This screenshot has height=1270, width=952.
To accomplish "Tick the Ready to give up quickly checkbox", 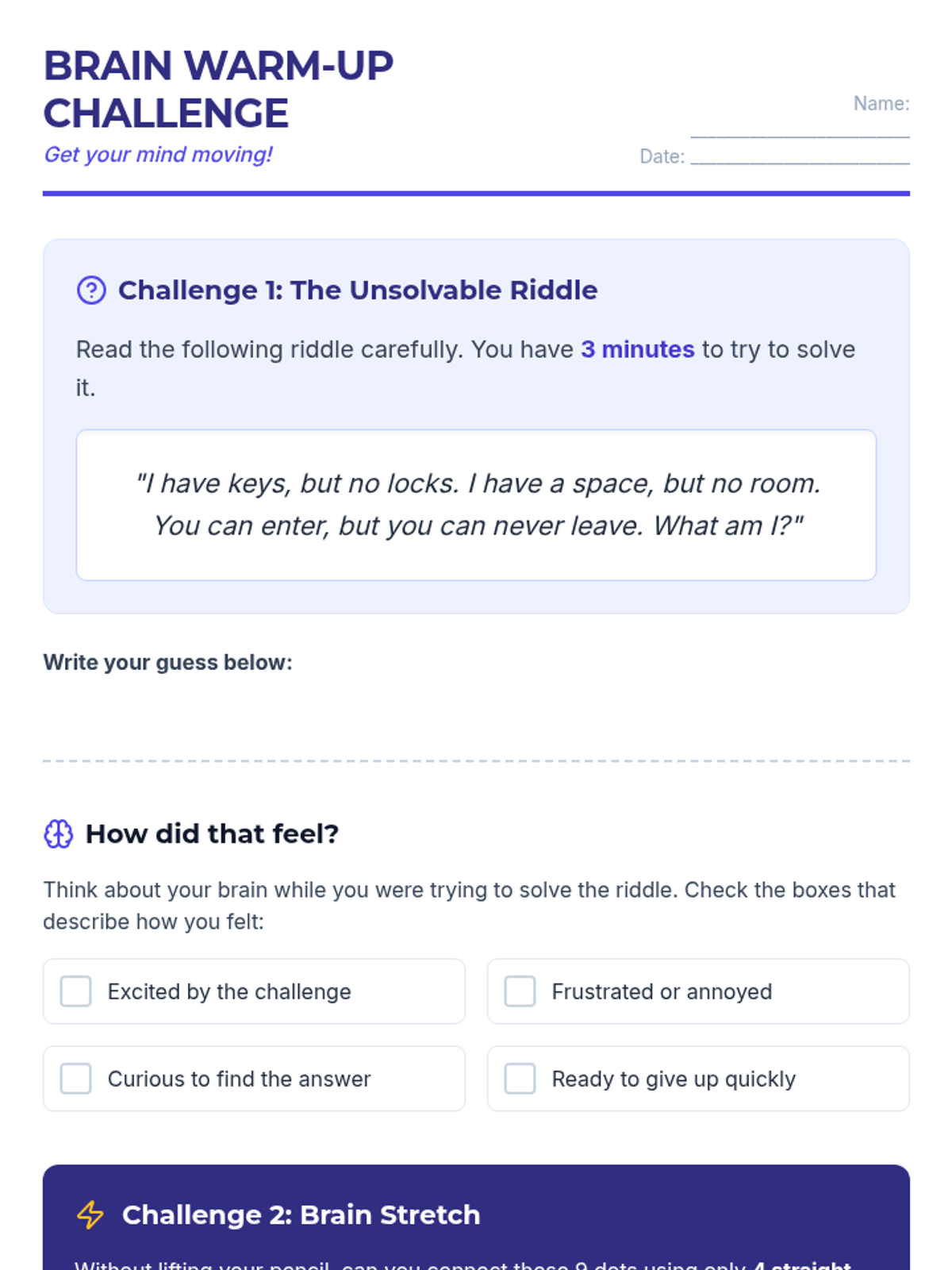I will point(520,1079).
